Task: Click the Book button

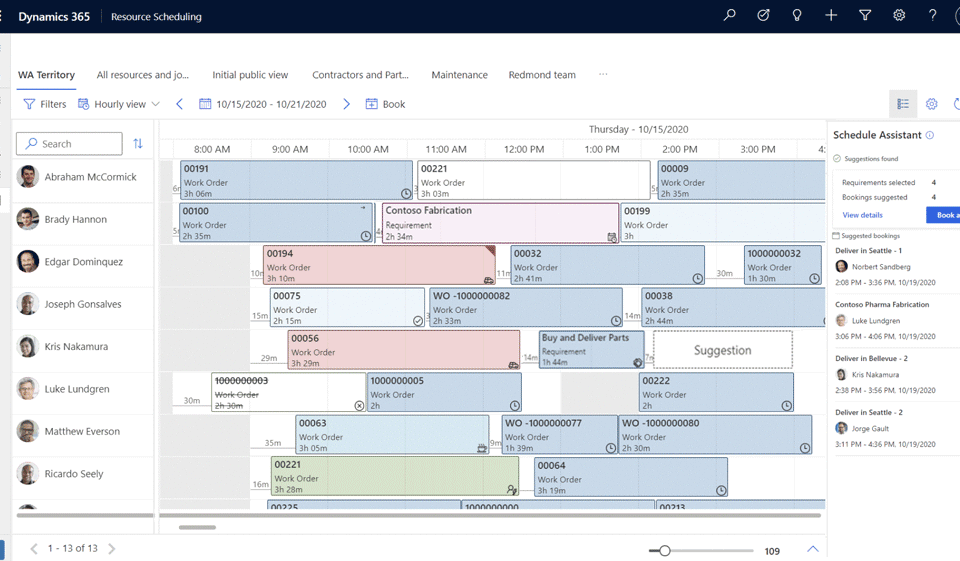Action: [x=385, y=104]
